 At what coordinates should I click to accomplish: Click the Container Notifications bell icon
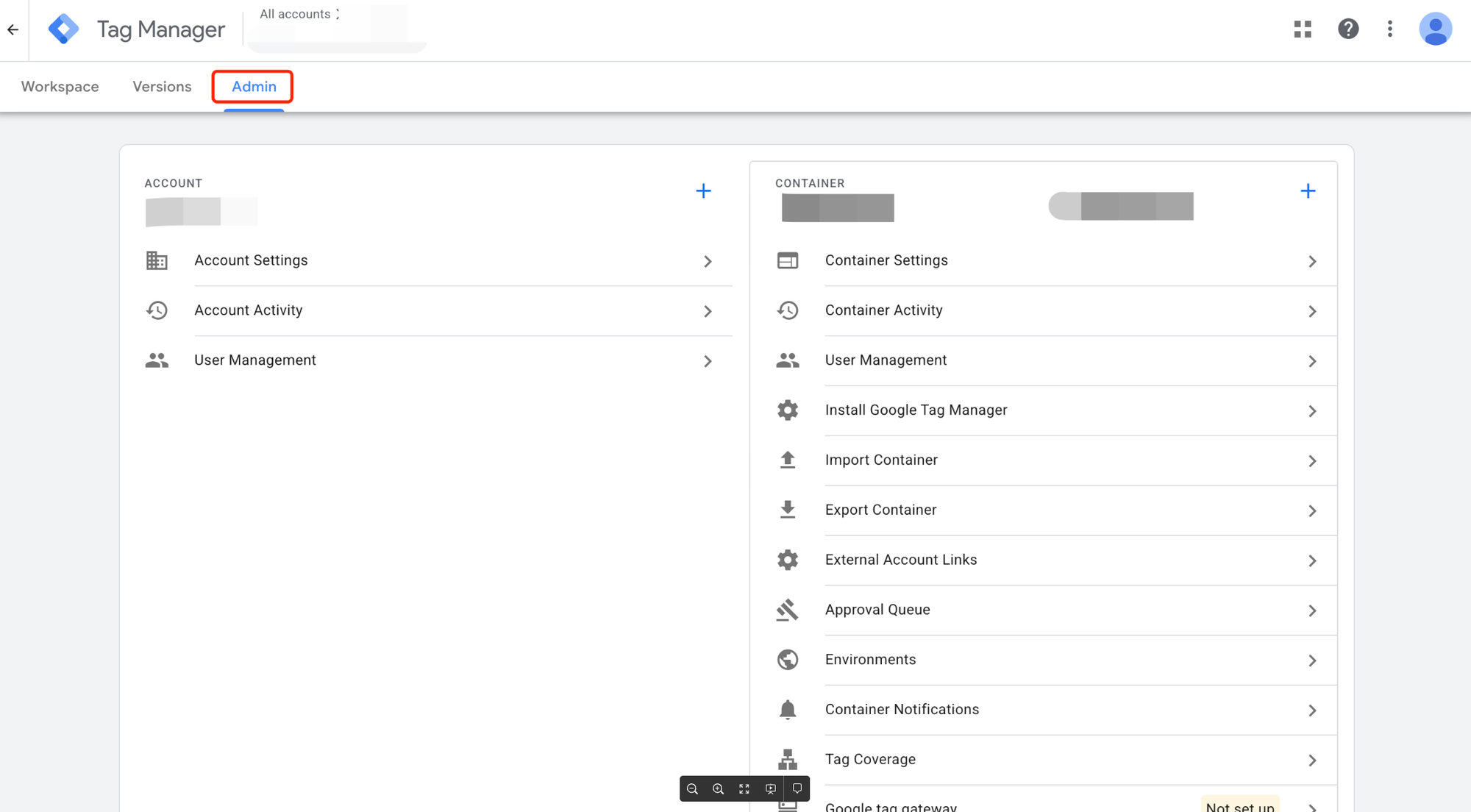787,710
